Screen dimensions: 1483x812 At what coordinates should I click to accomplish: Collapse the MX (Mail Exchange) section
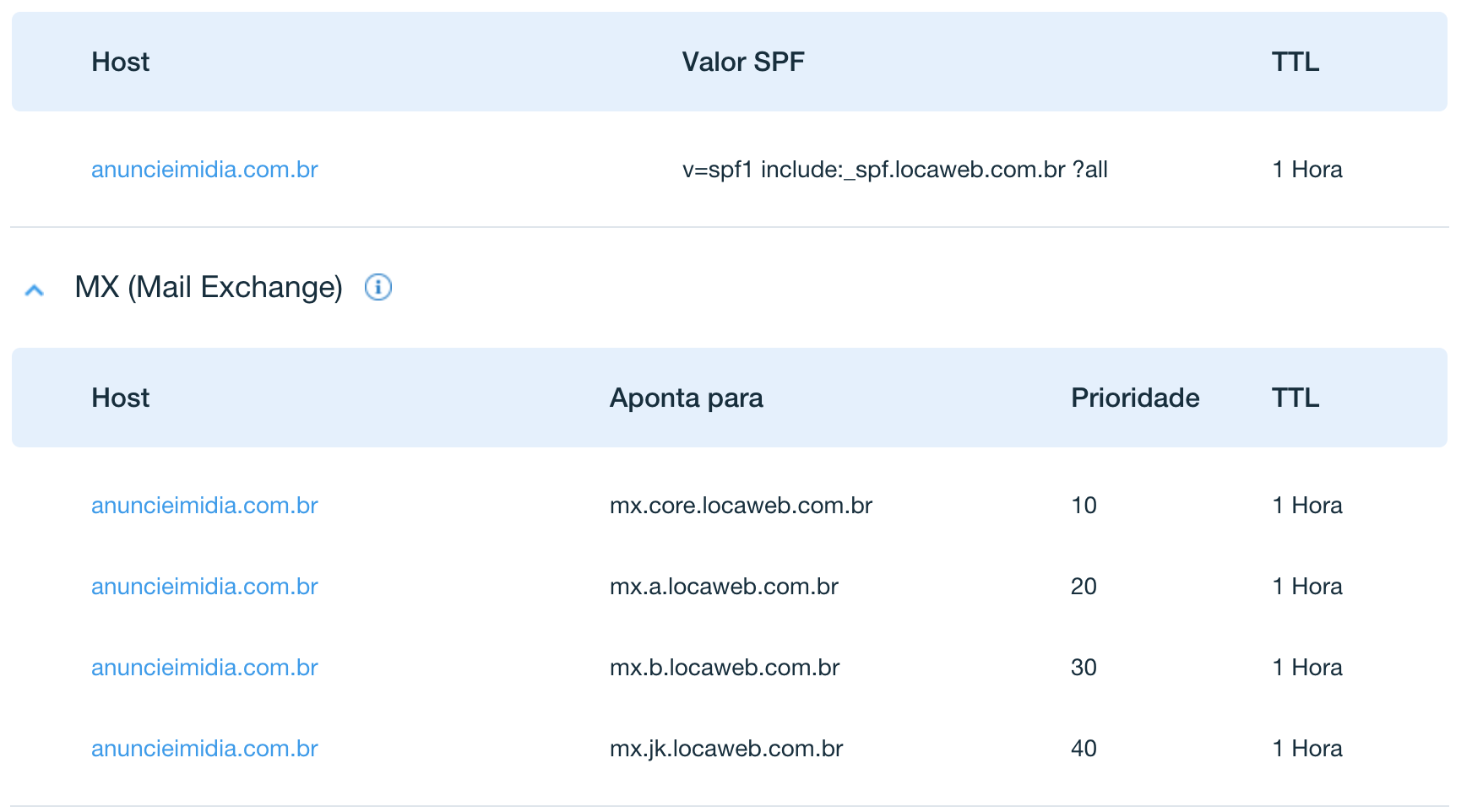(35, 290)
